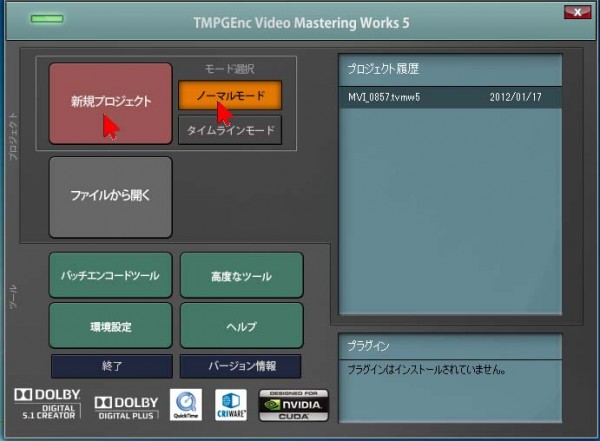Image resolution: width=600 pixels, height=441 pixels.
Task: Click the プラグイン panel header
Action: click(x=450, y=346)
